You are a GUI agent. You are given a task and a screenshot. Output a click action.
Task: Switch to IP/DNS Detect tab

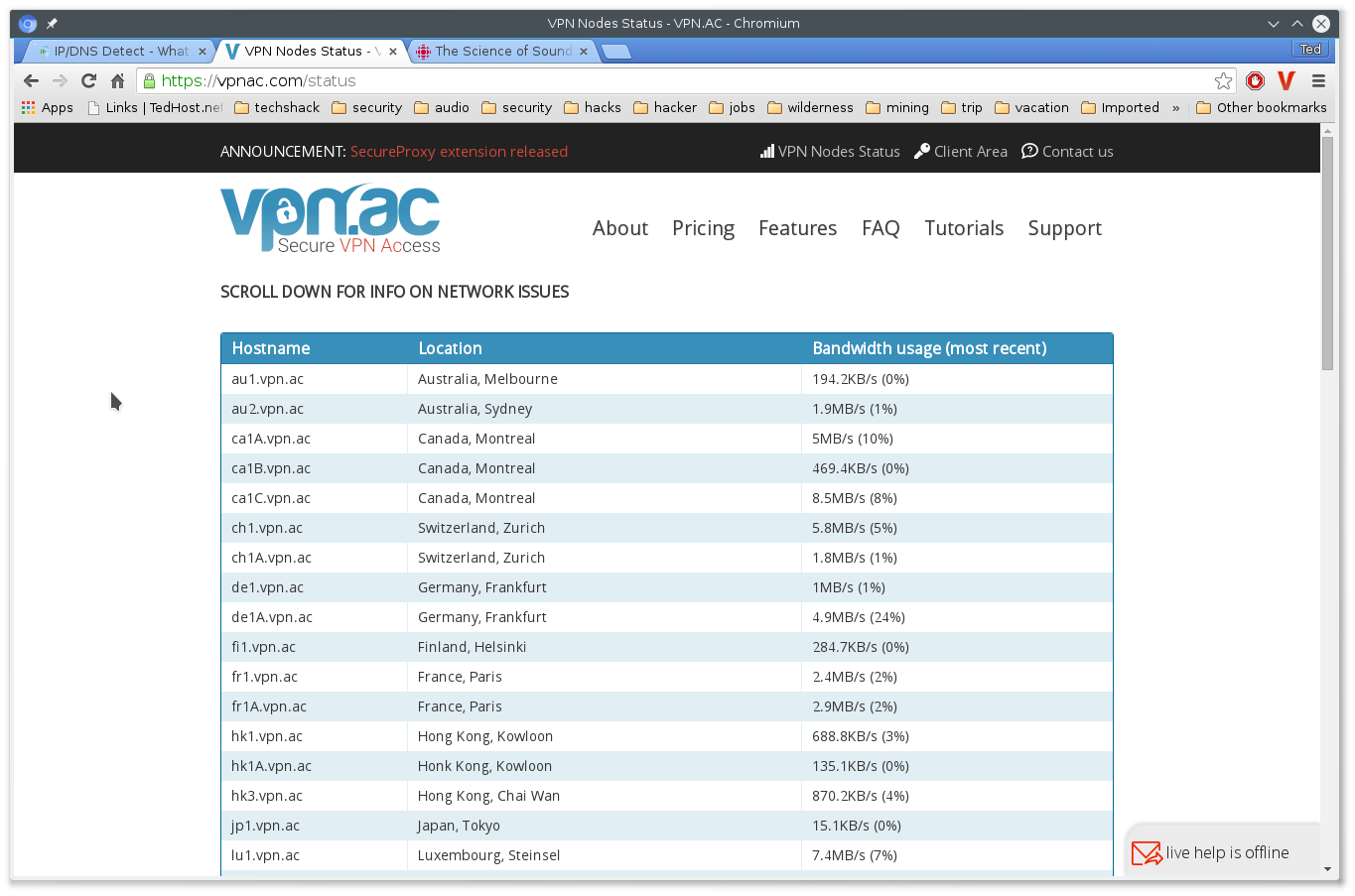point(116,51)
